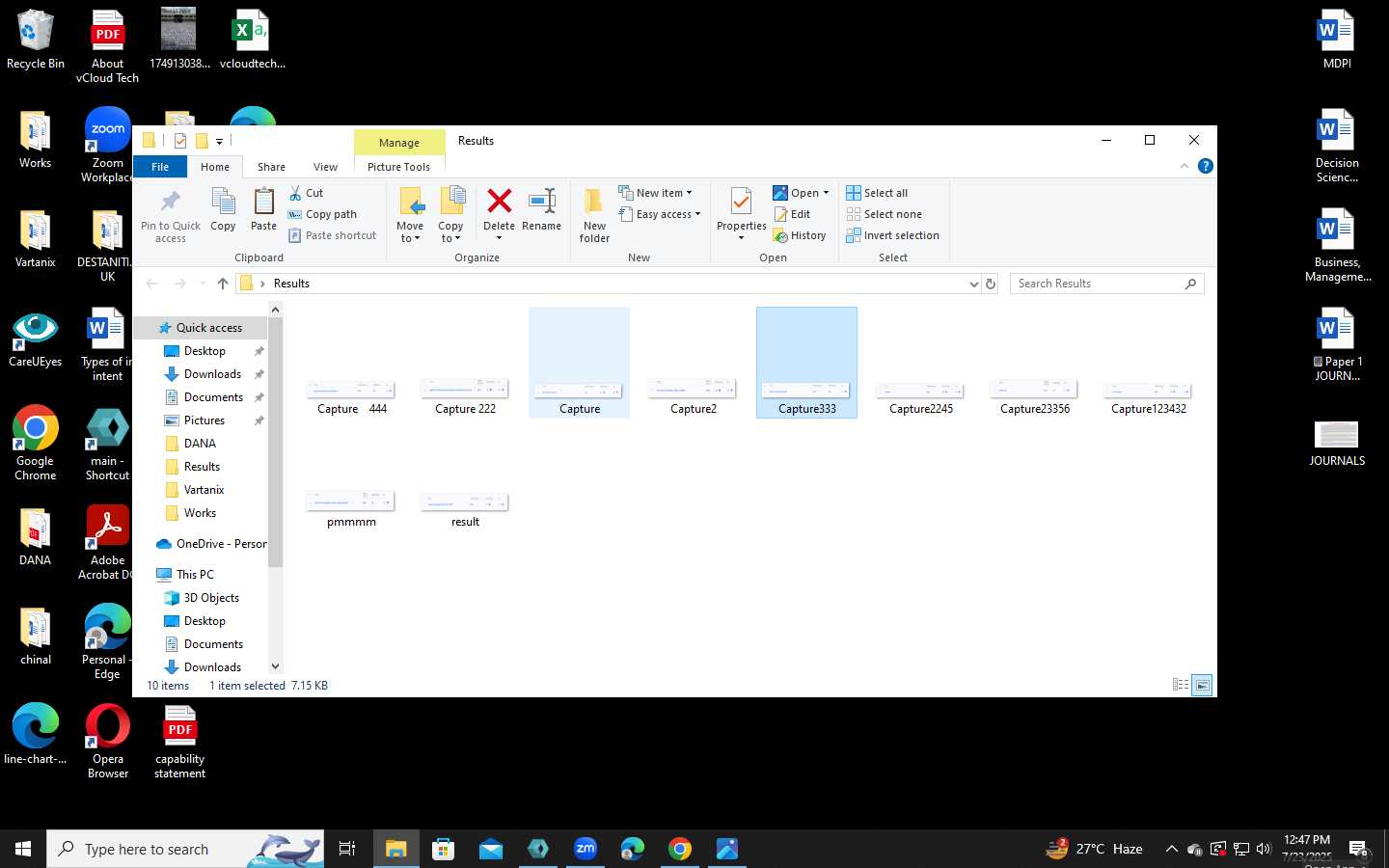
Task: Open the address bar history dropdown
Action: point(973,284)
